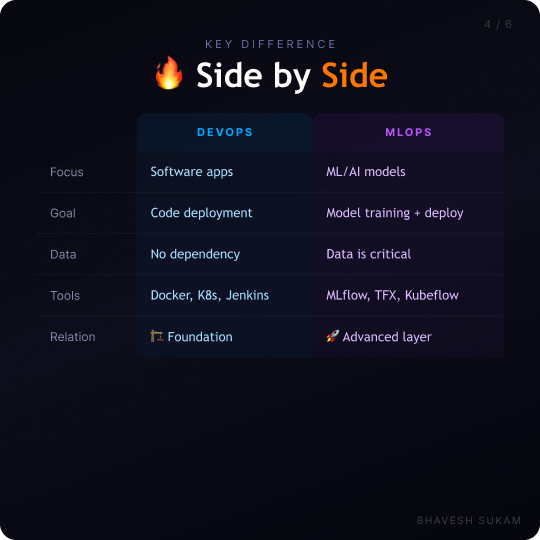Click the rocket icon beside Advanced layer
This screenshot has height=540, width=540.
click(332, 336)
